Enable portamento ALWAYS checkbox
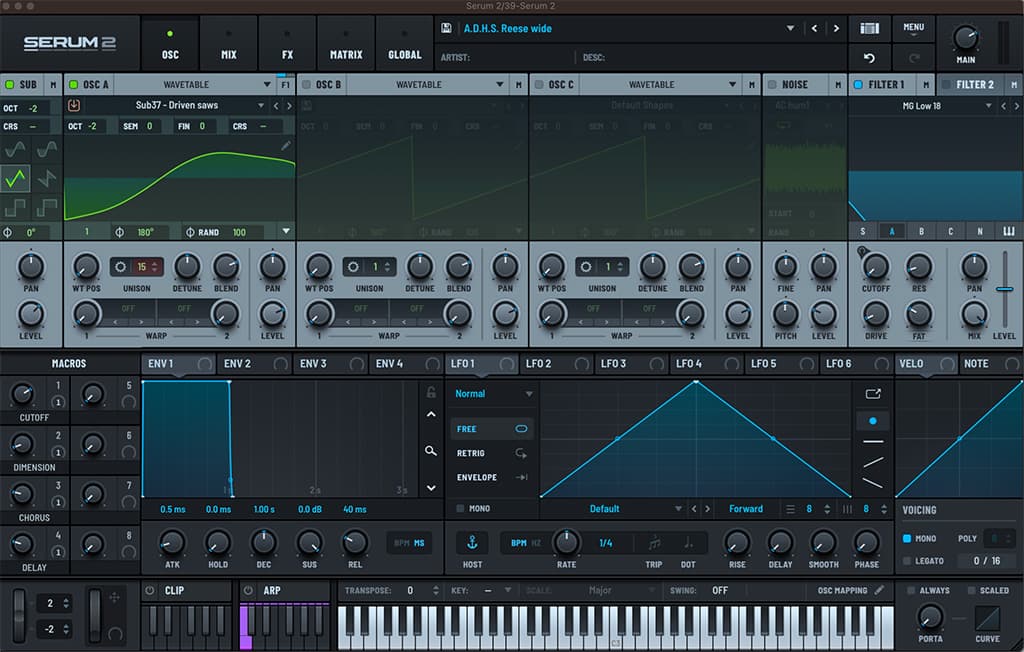1024x652 pixels. click(x=910, y=590)
